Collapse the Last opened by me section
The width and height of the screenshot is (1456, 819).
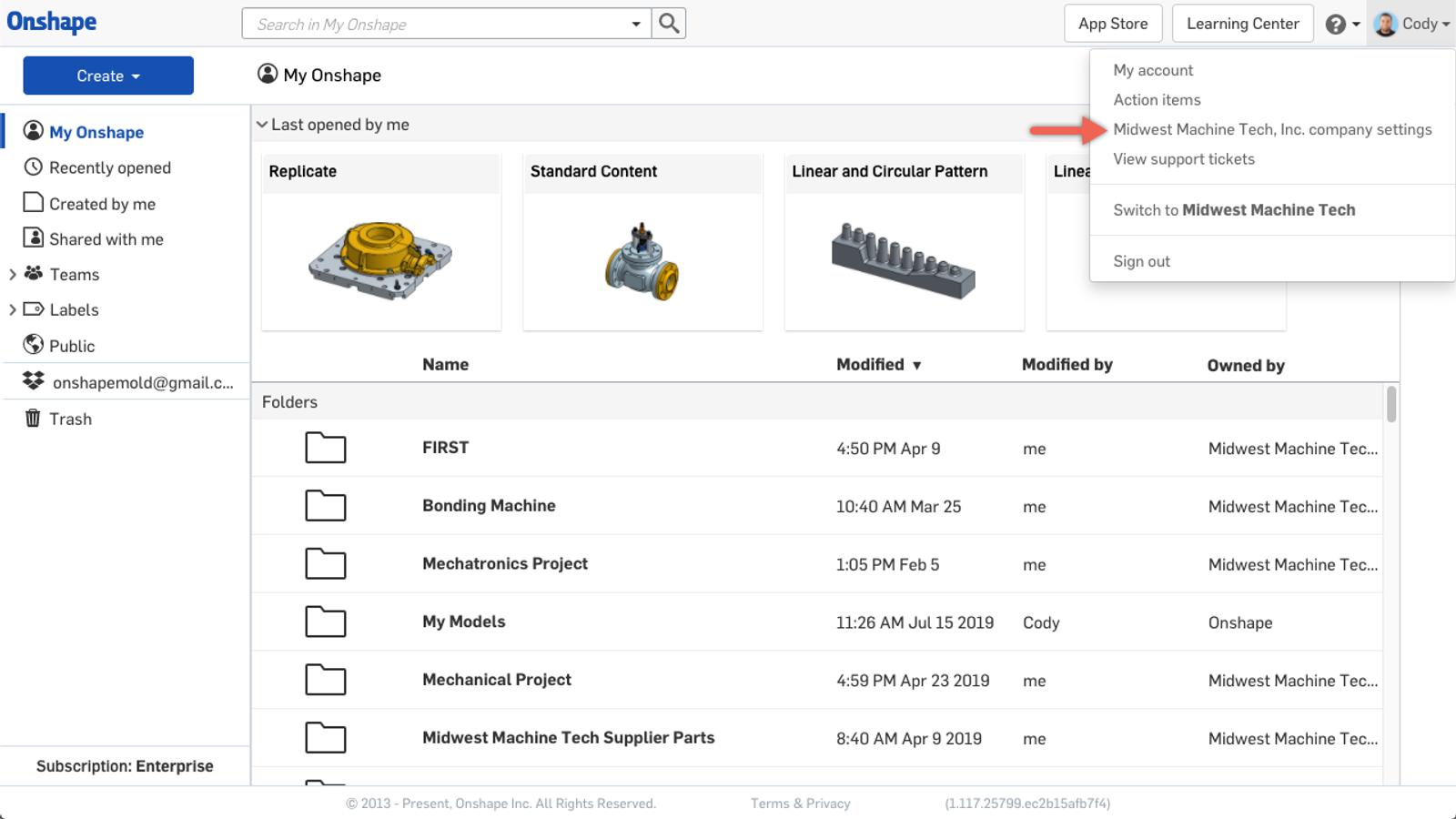pyautogui.click(x=262, y=125)
